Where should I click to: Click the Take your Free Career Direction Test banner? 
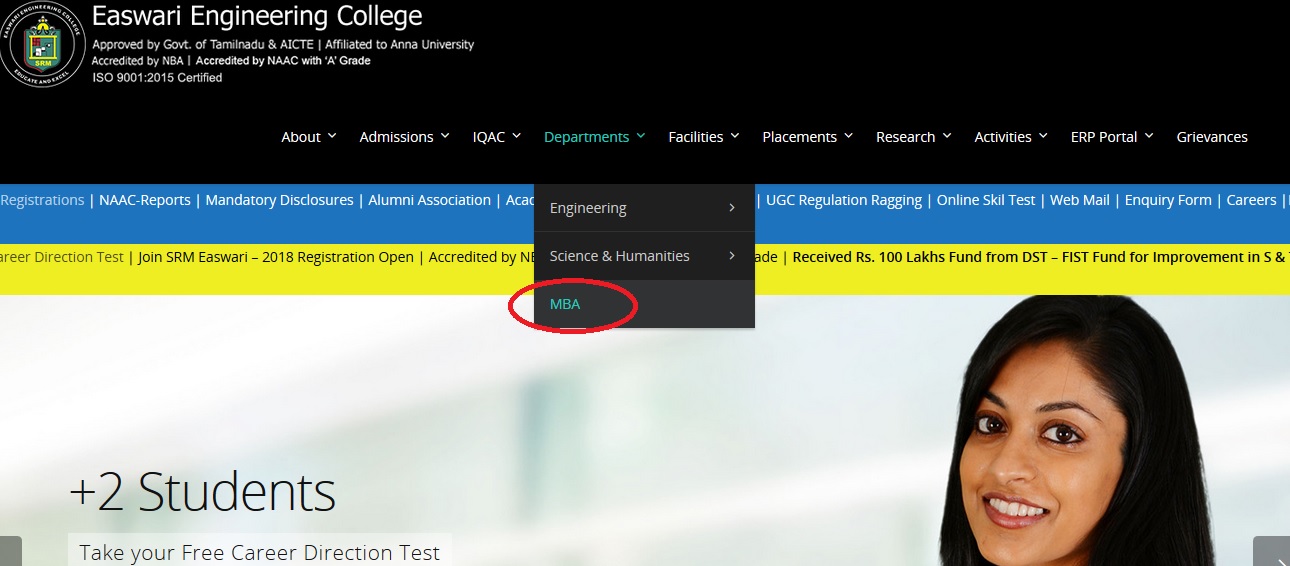(x=260, y=551)
